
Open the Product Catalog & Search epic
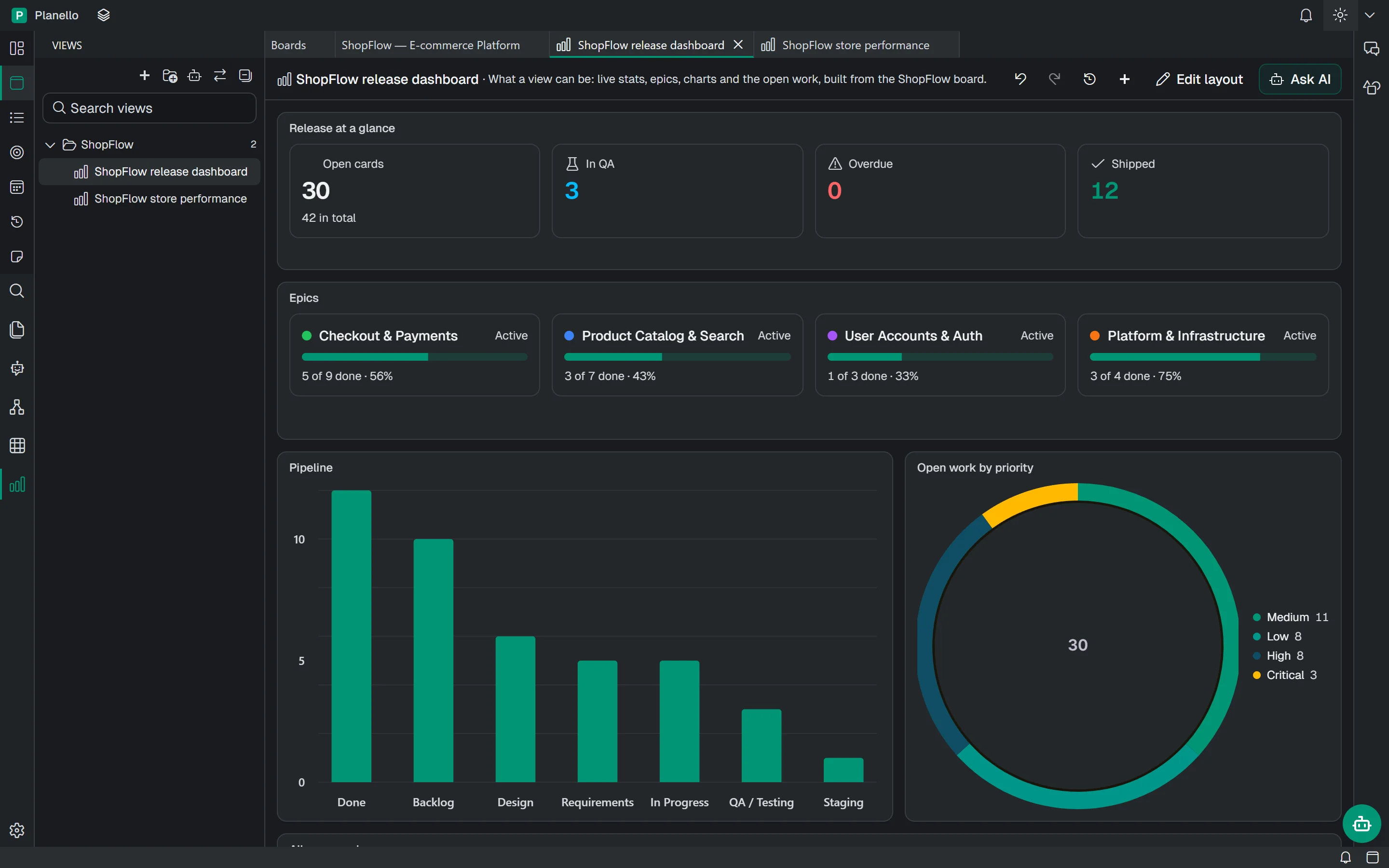point(677,354)
